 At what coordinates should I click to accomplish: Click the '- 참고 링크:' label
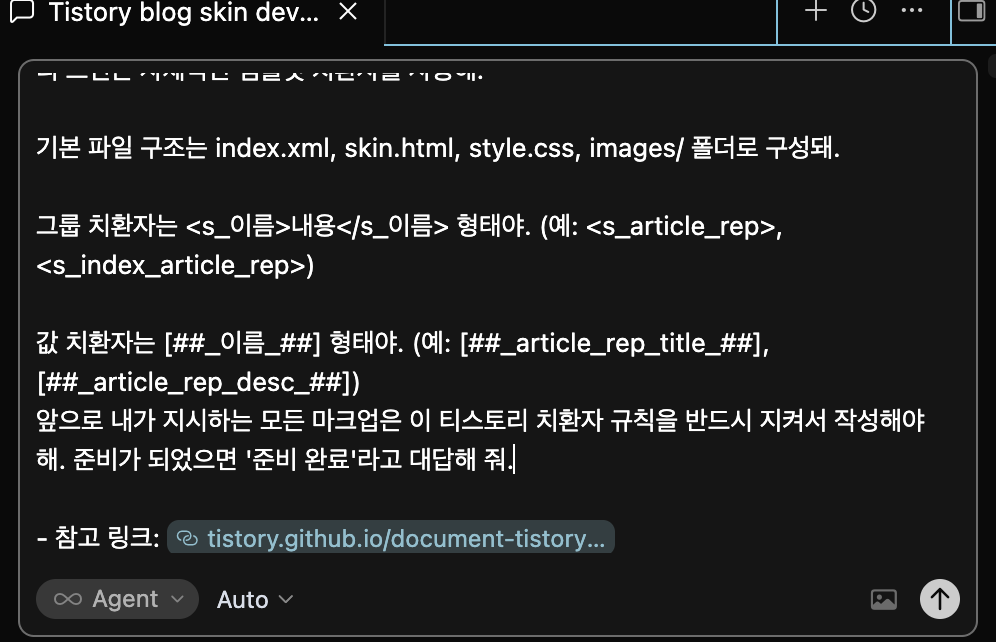98,538
